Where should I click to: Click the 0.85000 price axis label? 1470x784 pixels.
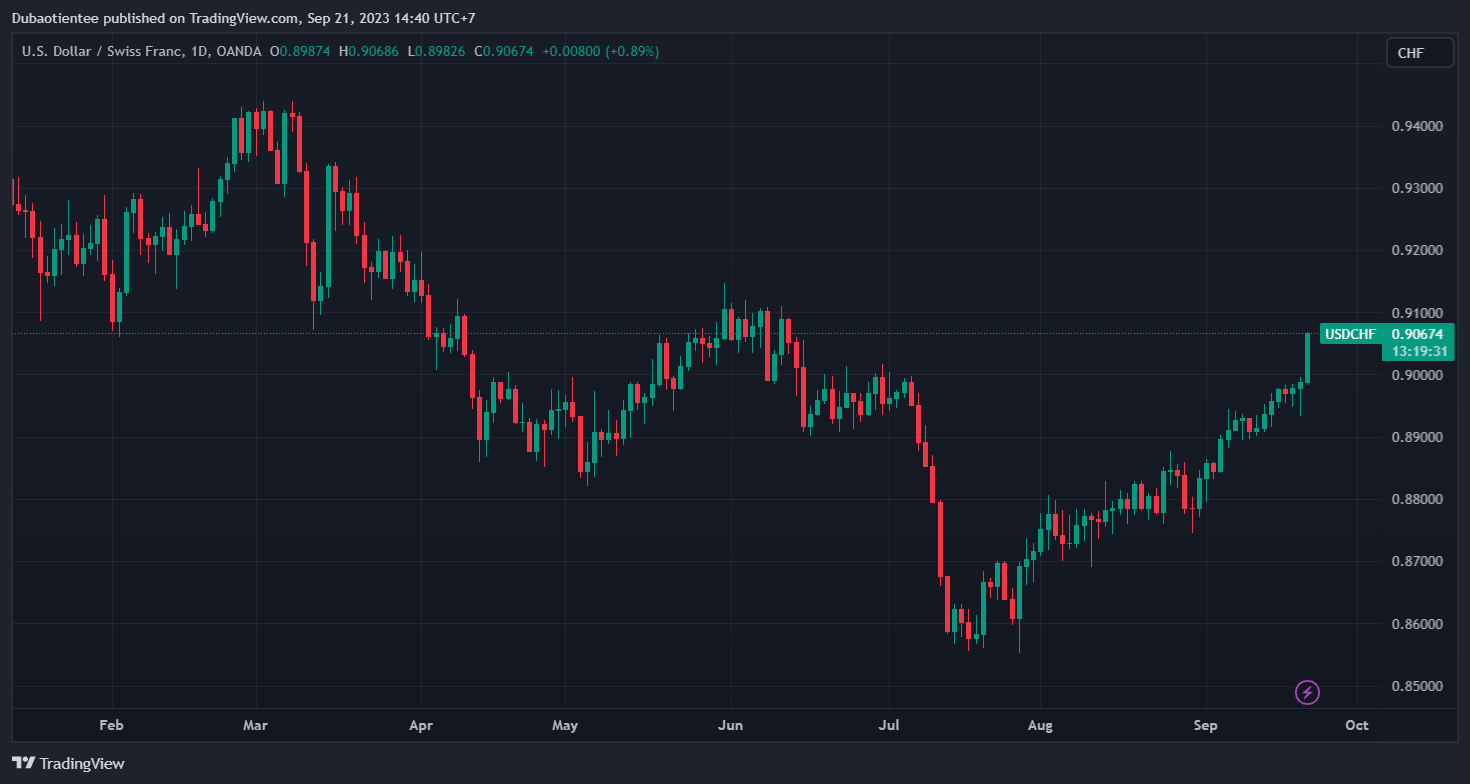click(x=1417, y=686)
